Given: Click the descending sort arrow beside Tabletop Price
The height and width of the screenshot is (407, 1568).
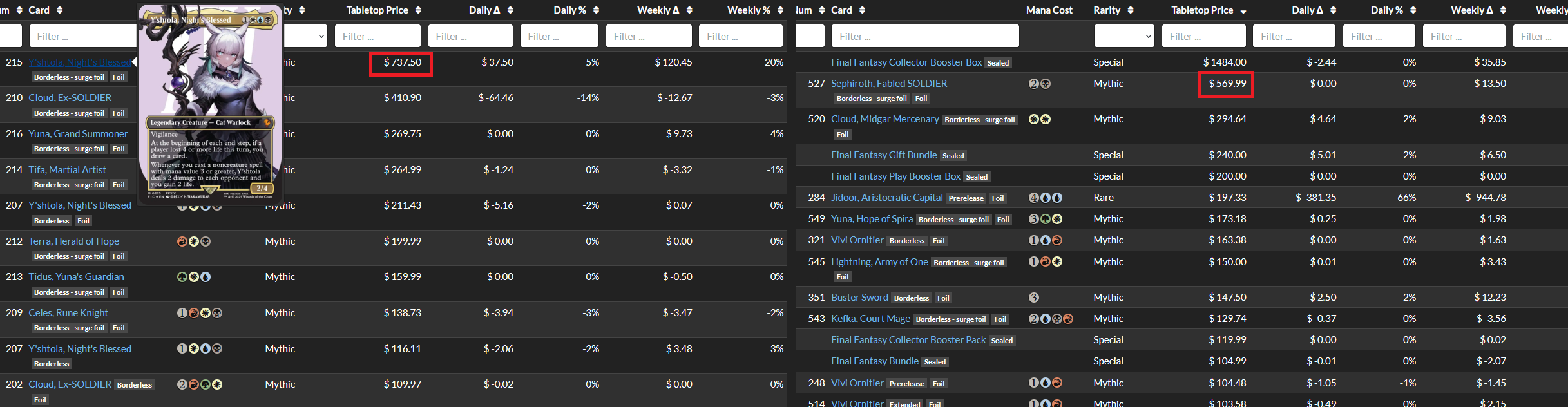Looking at the screenshot, I should click(1243, 11).
